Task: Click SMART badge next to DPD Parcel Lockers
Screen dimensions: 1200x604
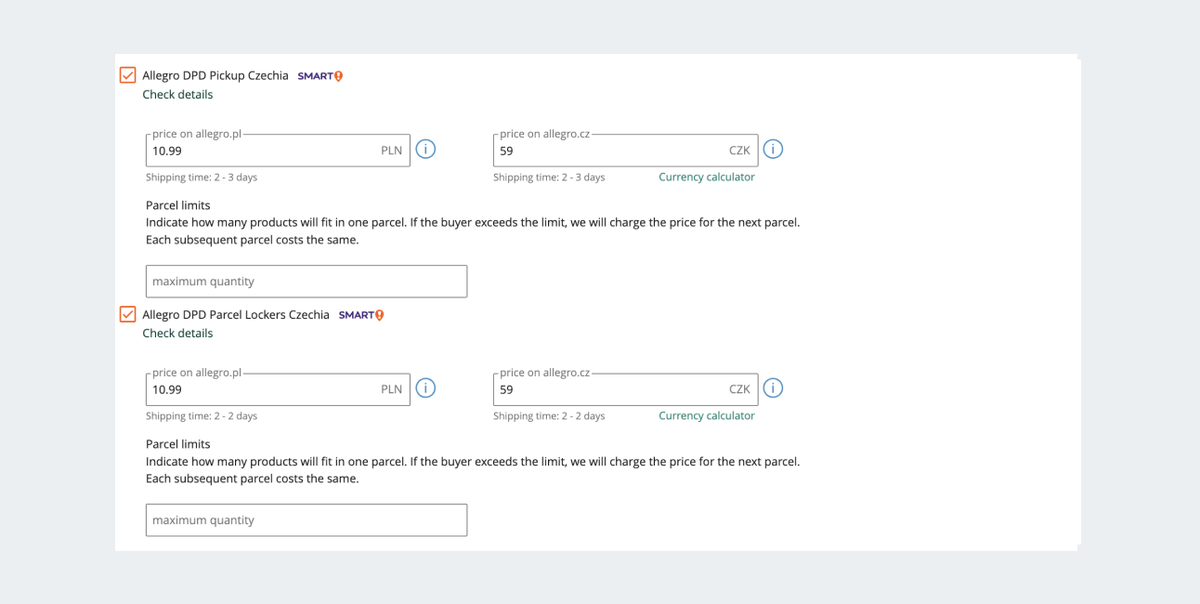Action: (362, 315)
